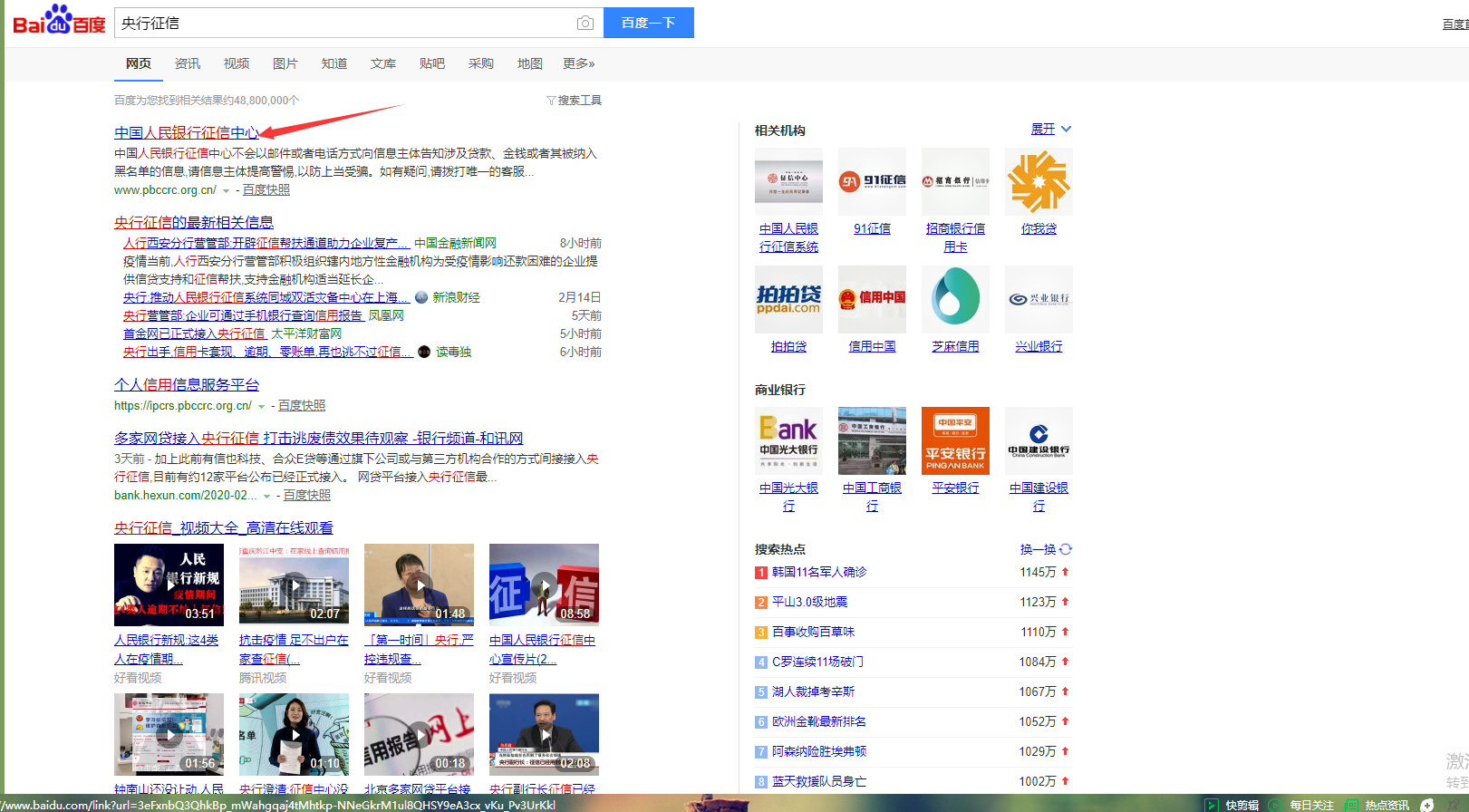This screenshot has width=1469, height=812.
Task: Open 中国人民银行征信中心 result link
Action: coord(187,133)
